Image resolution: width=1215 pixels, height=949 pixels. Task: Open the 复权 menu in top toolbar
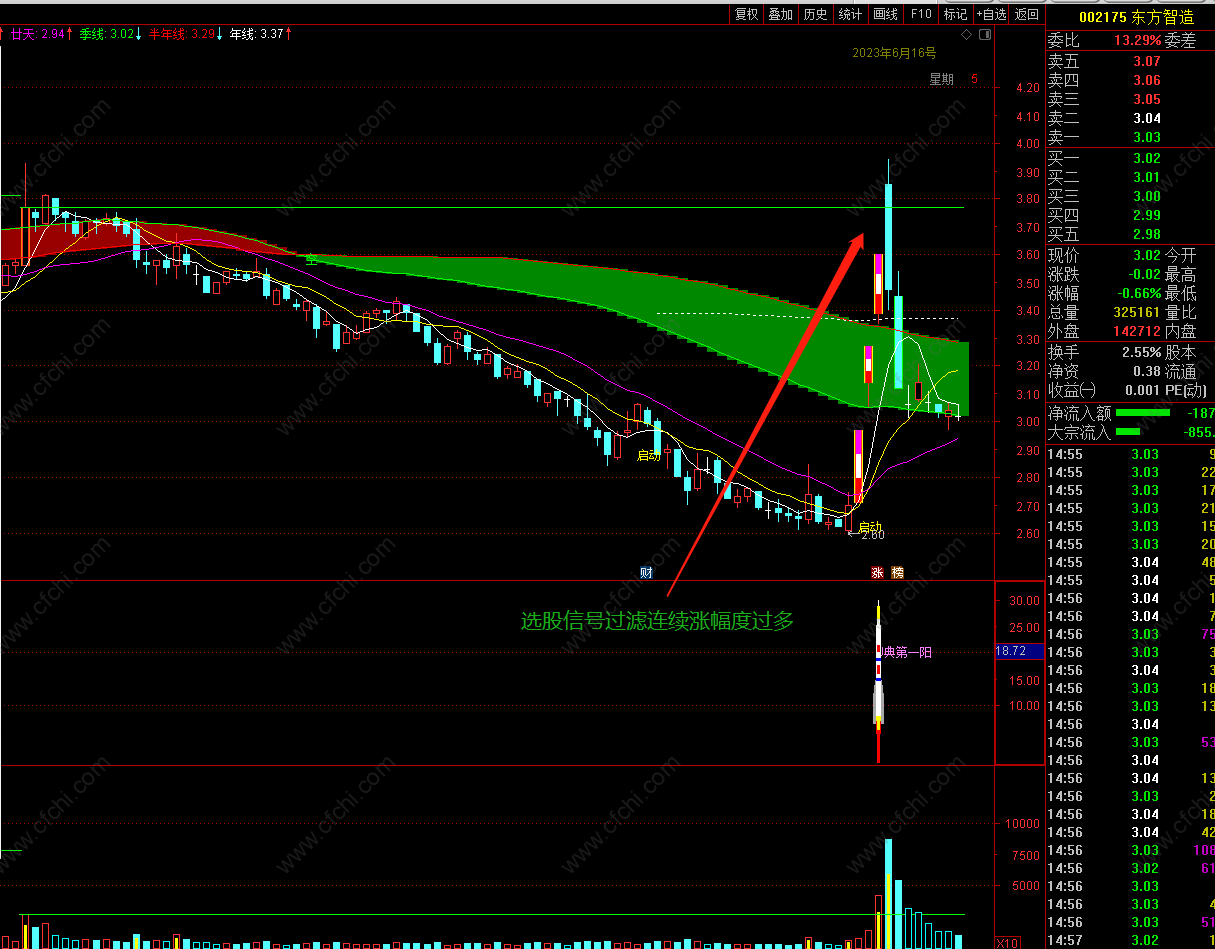(x=747, y=14)
